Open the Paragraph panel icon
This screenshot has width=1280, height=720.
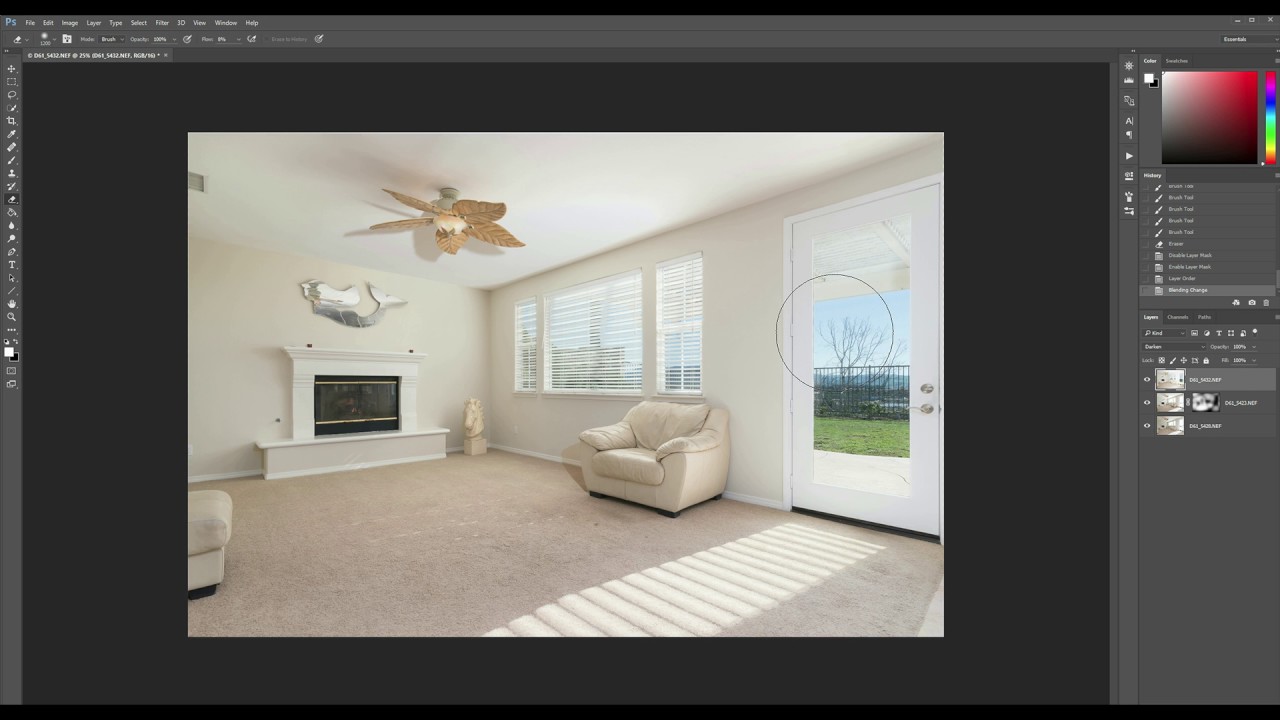(1129, 135)
